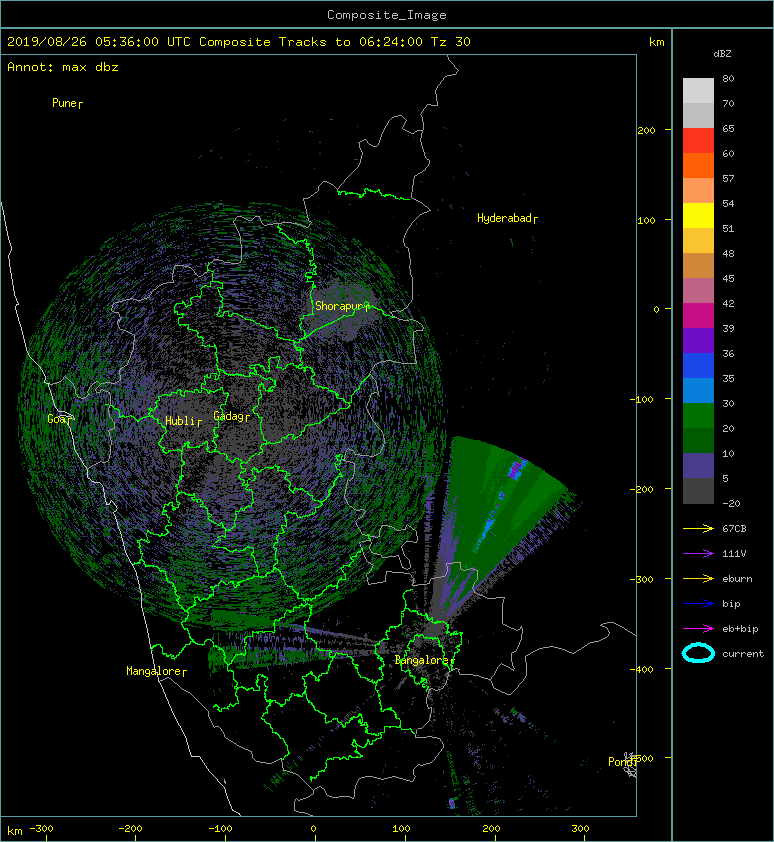The image size is (774, 842).
Task: Select the brown 45–48 dBZ swatch
Action: point(698,266)
